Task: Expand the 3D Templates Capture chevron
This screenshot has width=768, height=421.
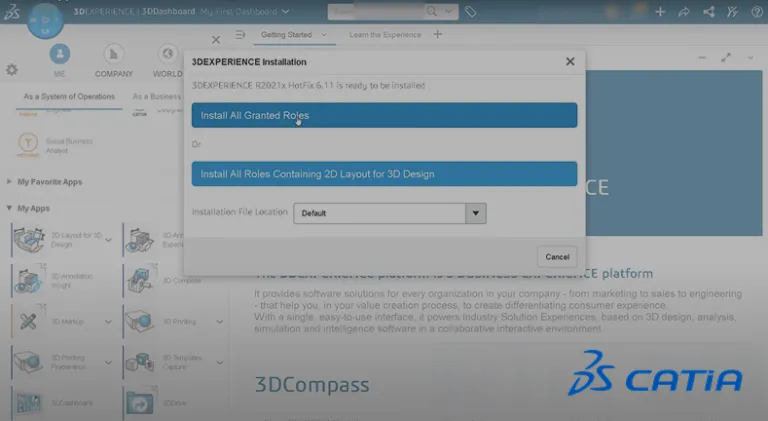Action: (219, 363)
